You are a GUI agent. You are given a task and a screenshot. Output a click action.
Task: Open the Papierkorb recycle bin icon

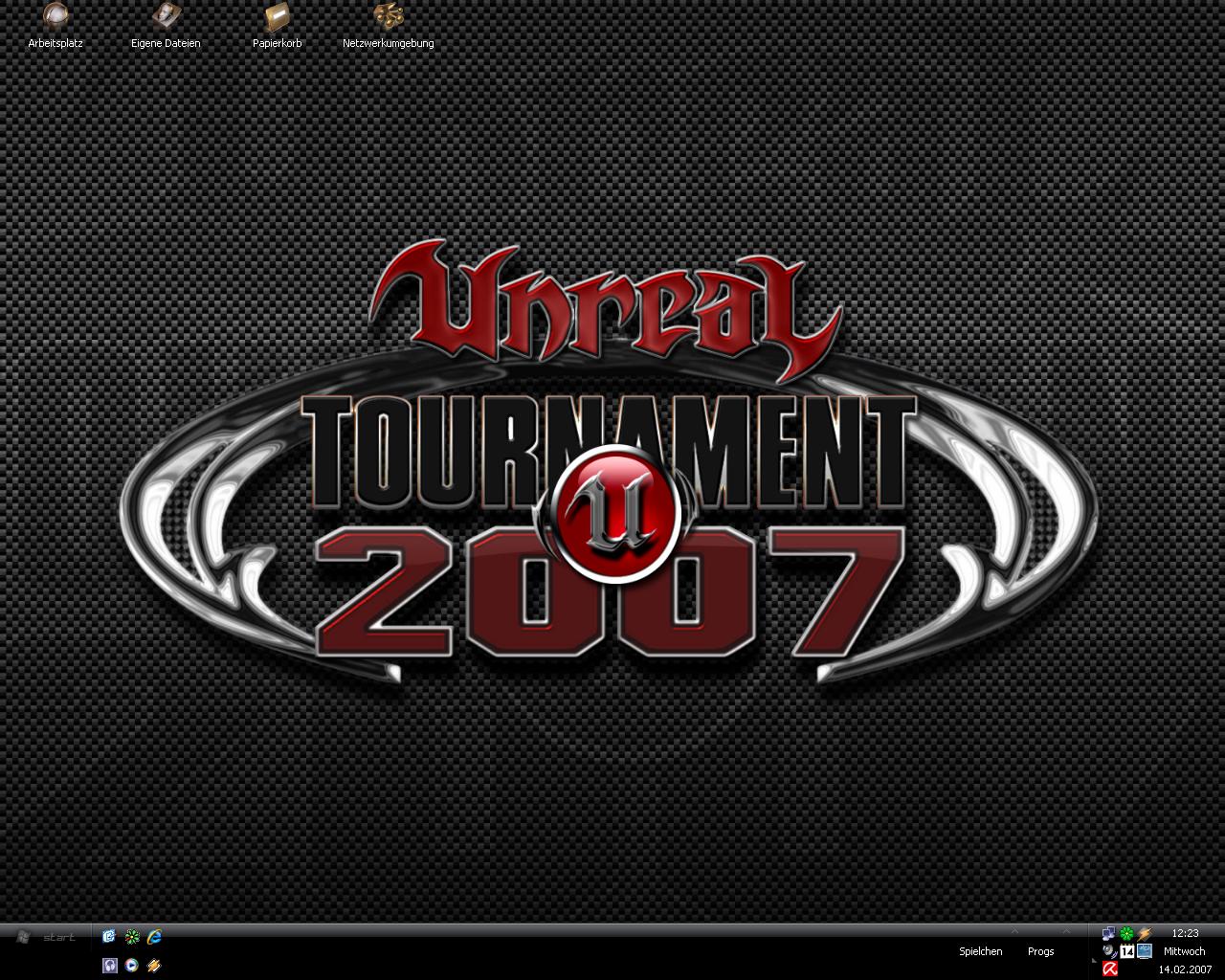(278, 26)
